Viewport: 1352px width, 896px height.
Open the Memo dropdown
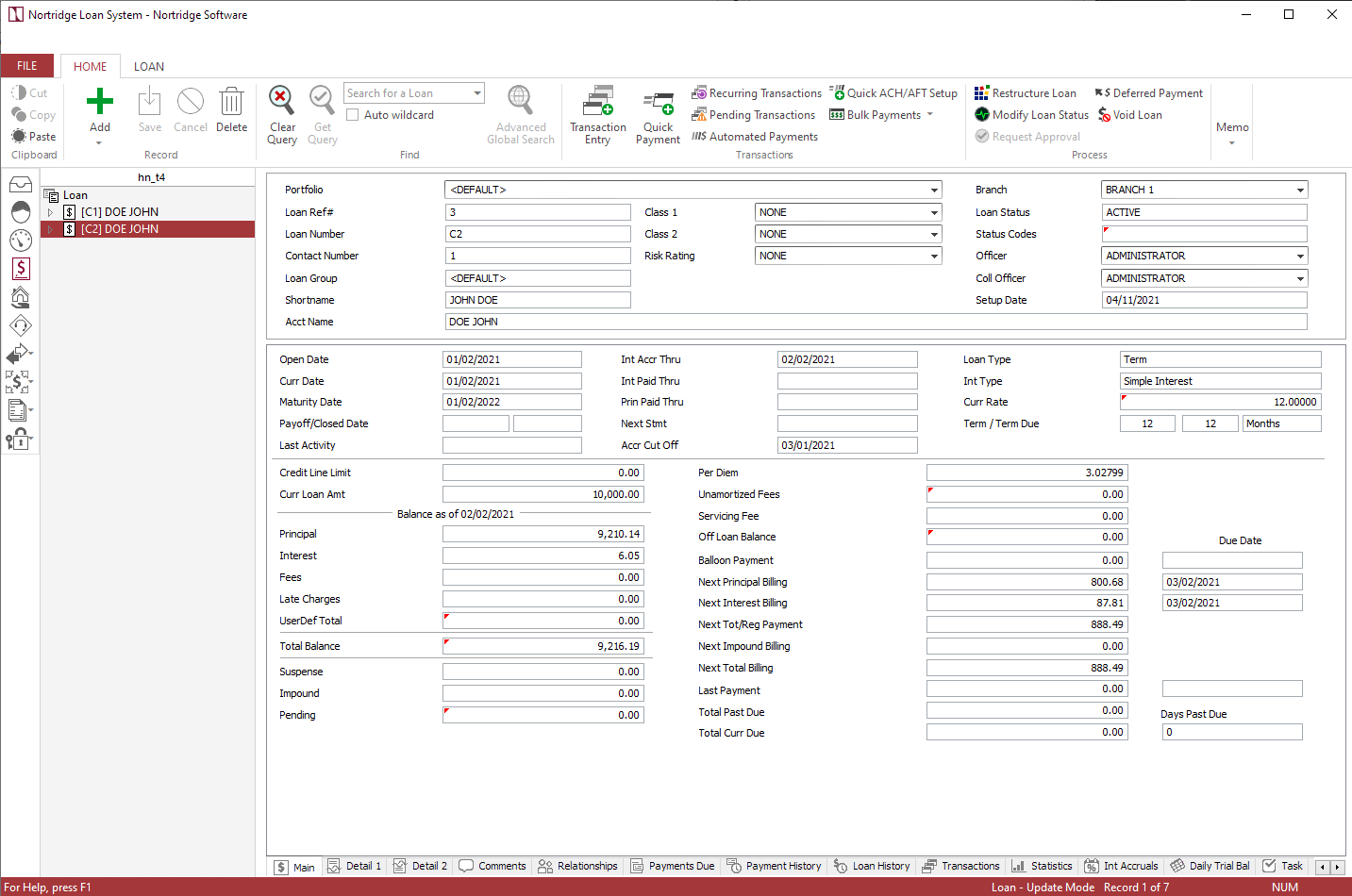click(x=1232, y=132)
